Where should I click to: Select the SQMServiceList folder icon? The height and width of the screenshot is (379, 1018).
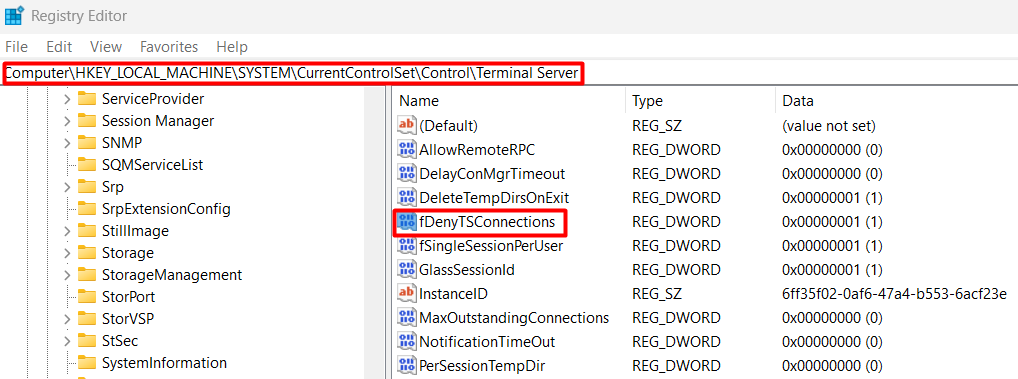pos(86,165)
